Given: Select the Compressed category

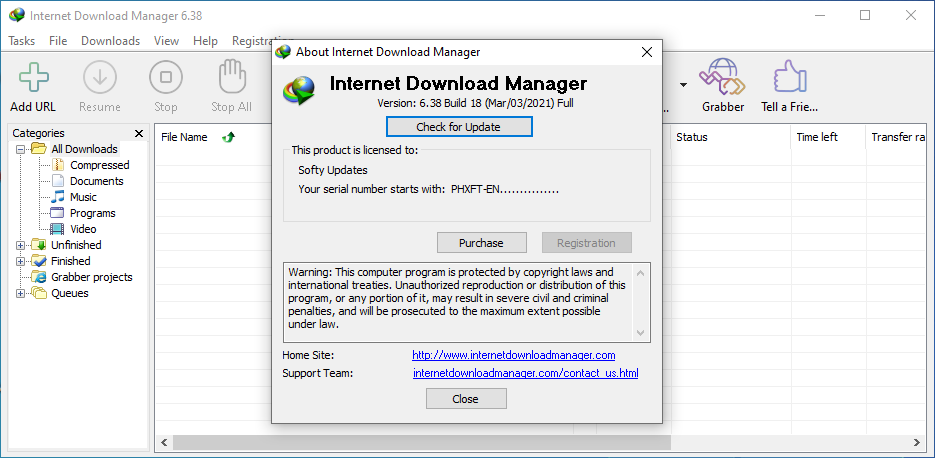Looking at the screenshot, I should pyautogui.click(x=100, y=165).
